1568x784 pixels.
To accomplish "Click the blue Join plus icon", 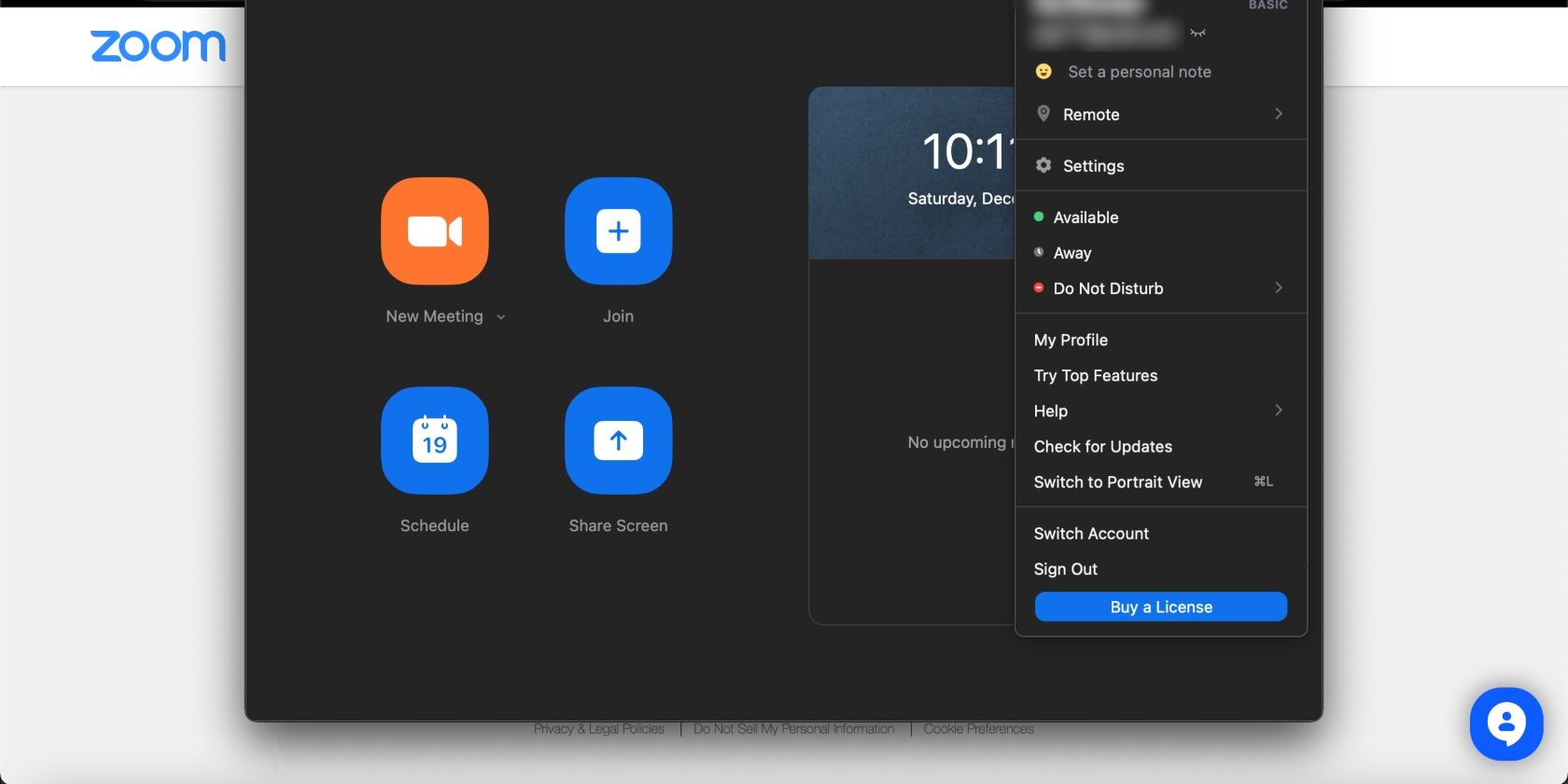I will tap(618, 231).
